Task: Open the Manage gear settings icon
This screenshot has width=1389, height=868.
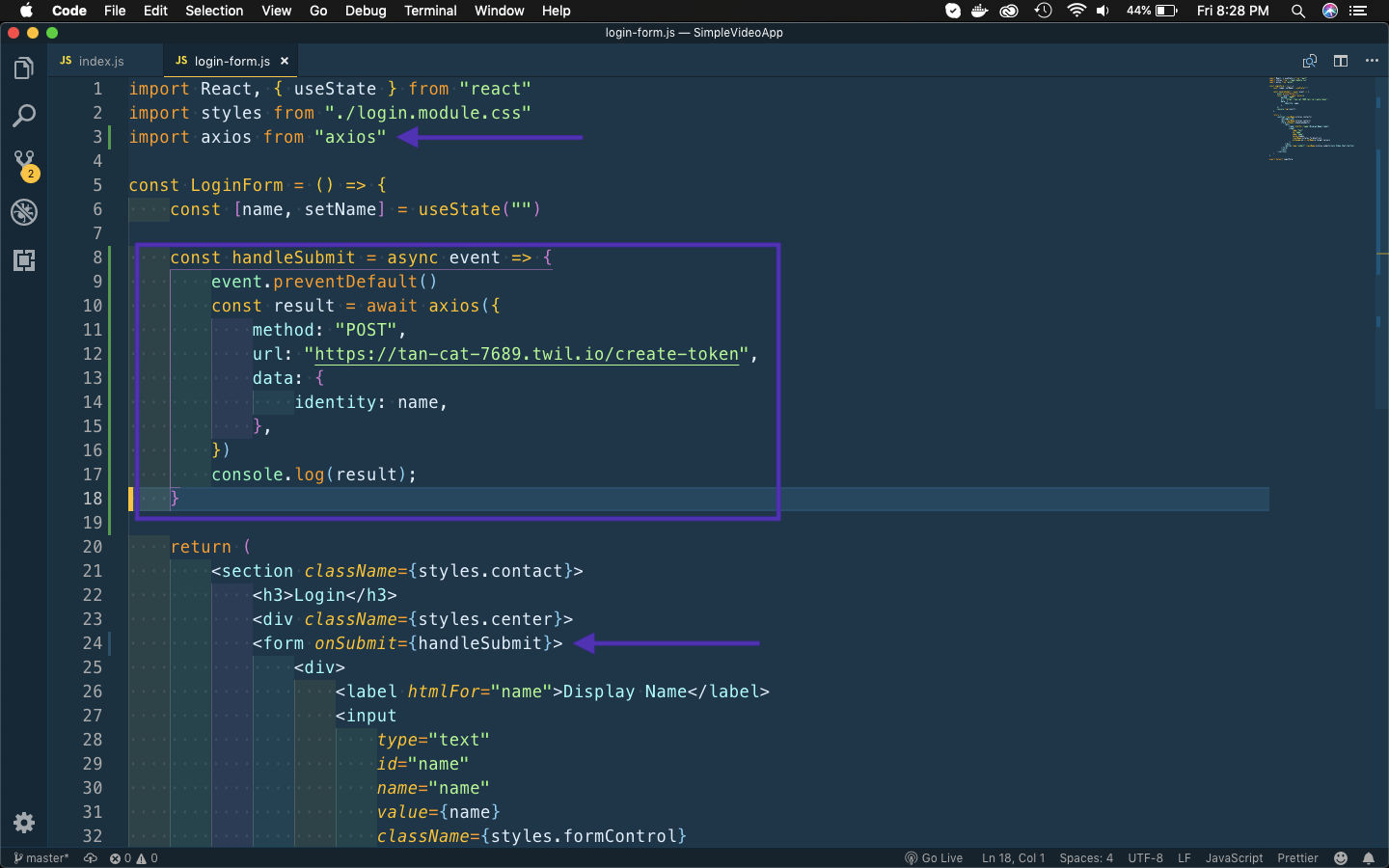Action: [24, 823]
